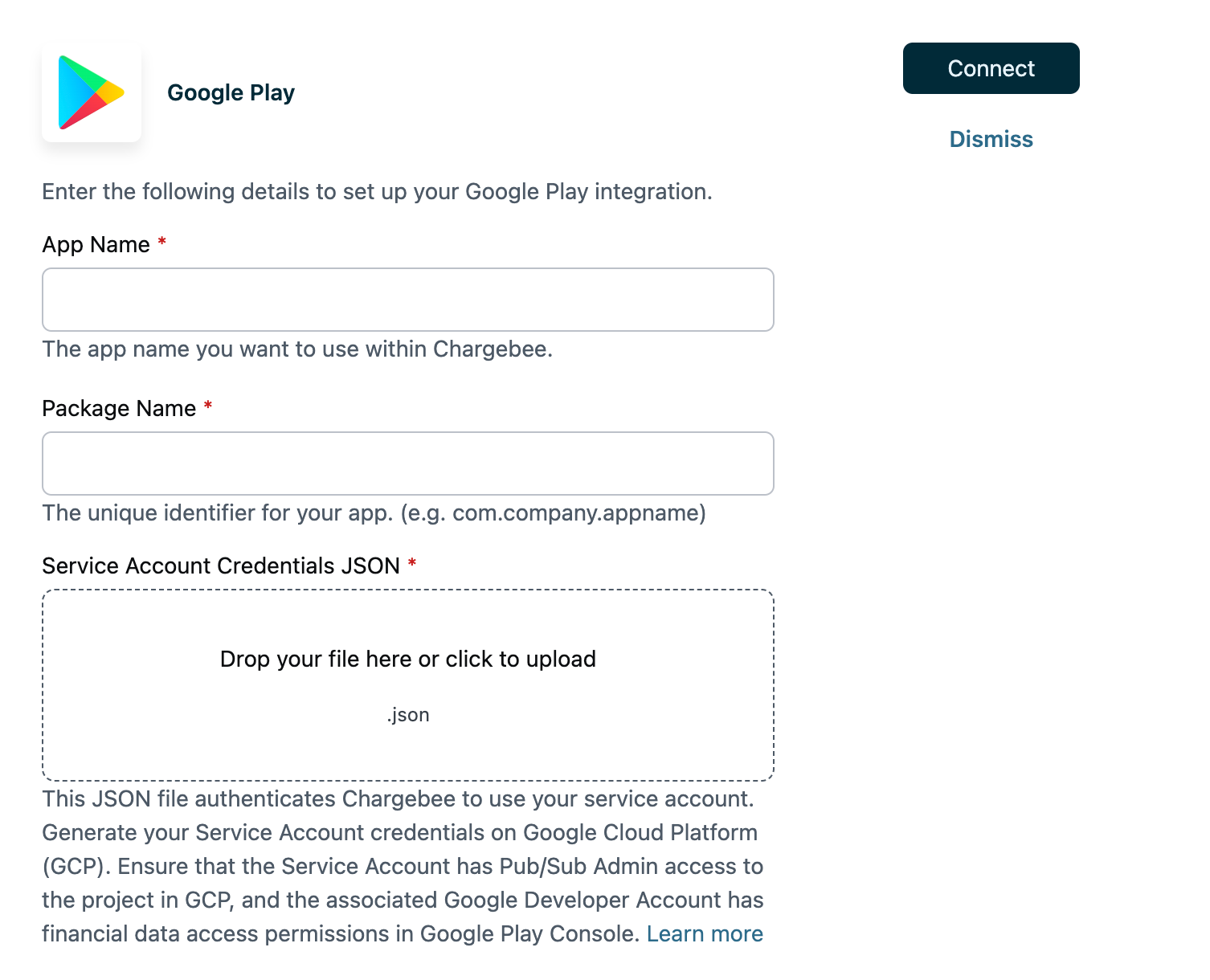Click the asterisk next to Service Account Credentials JSON
1210x980 pixels.
412,563
